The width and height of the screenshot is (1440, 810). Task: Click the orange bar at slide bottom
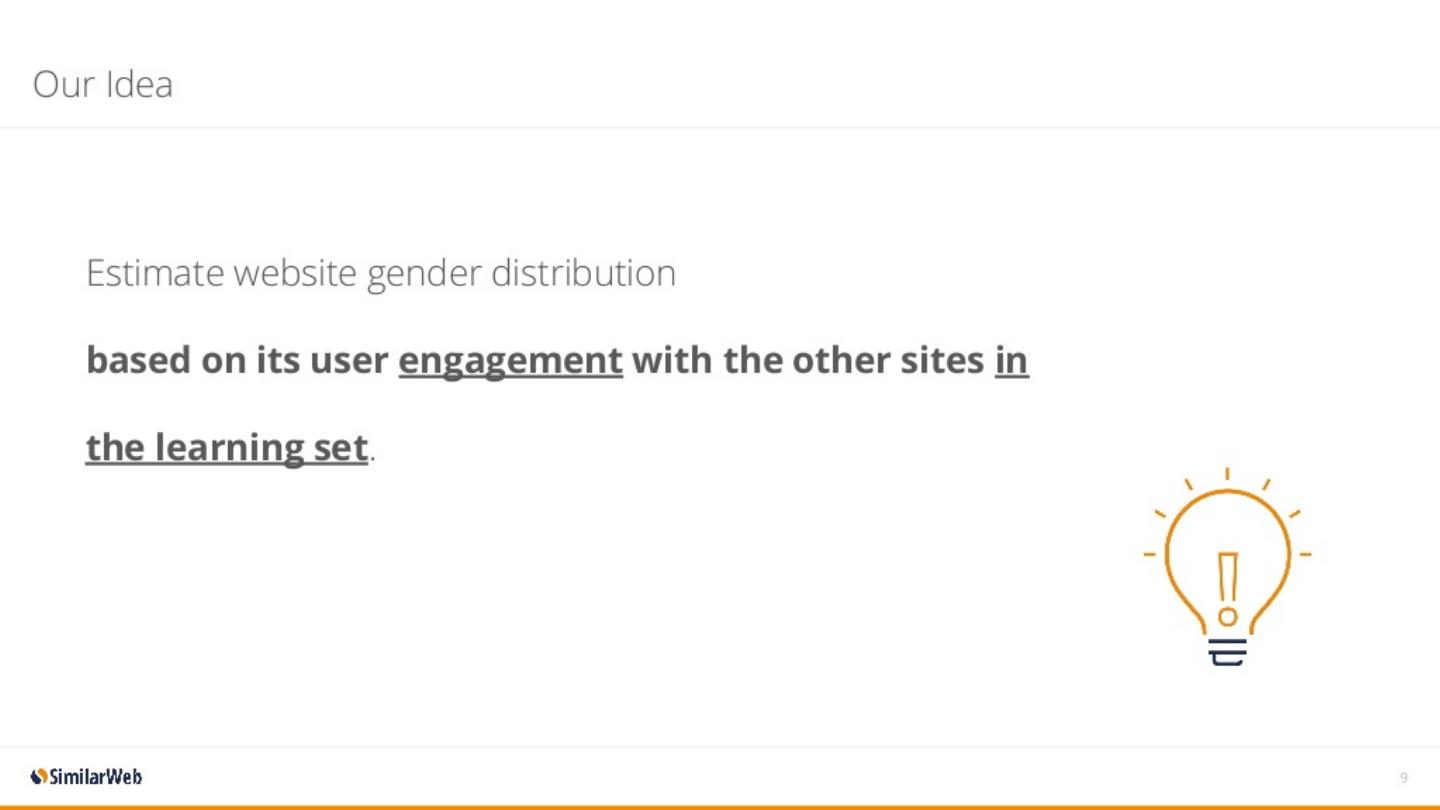pyautogui.click(x=720, y=806)
